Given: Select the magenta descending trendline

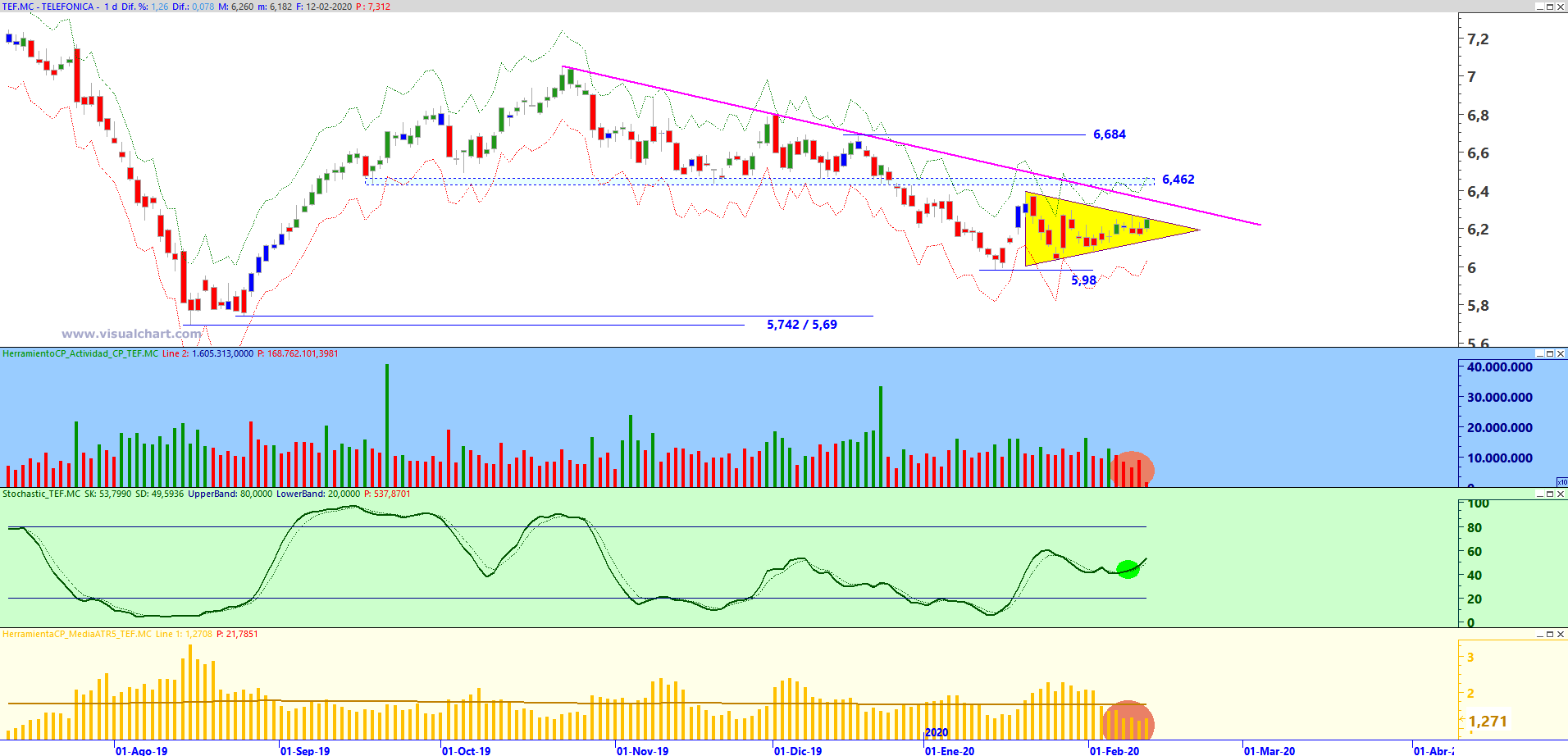Looking at the screenshot, I should [x=911, y=145].
